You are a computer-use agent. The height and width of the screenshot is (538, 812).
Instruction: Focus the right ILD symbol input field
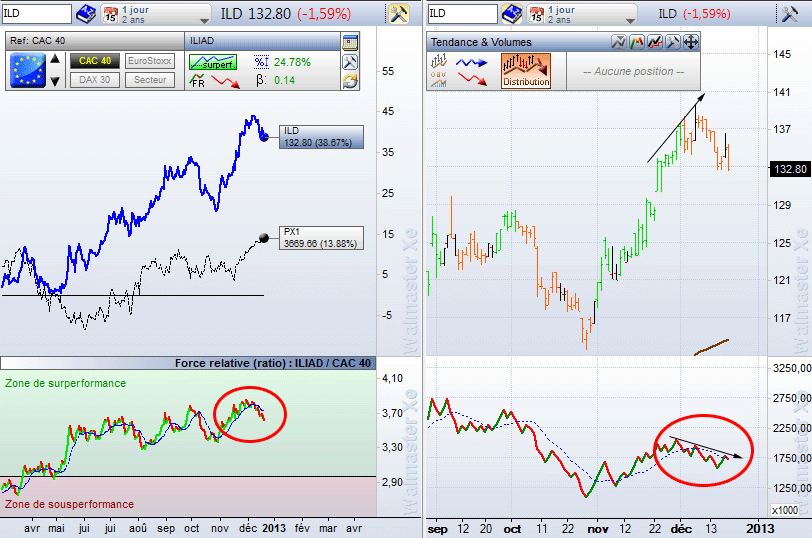[462, 14]
